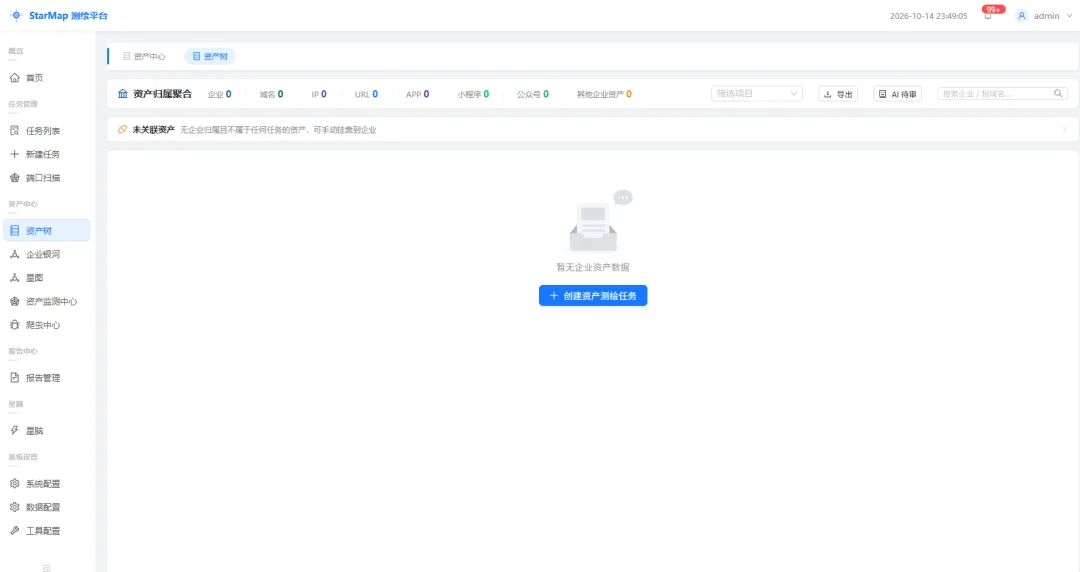The image size is (1080, 572).
Task: Click the bug icon for 爬虫中心
Action: [14, 325]
